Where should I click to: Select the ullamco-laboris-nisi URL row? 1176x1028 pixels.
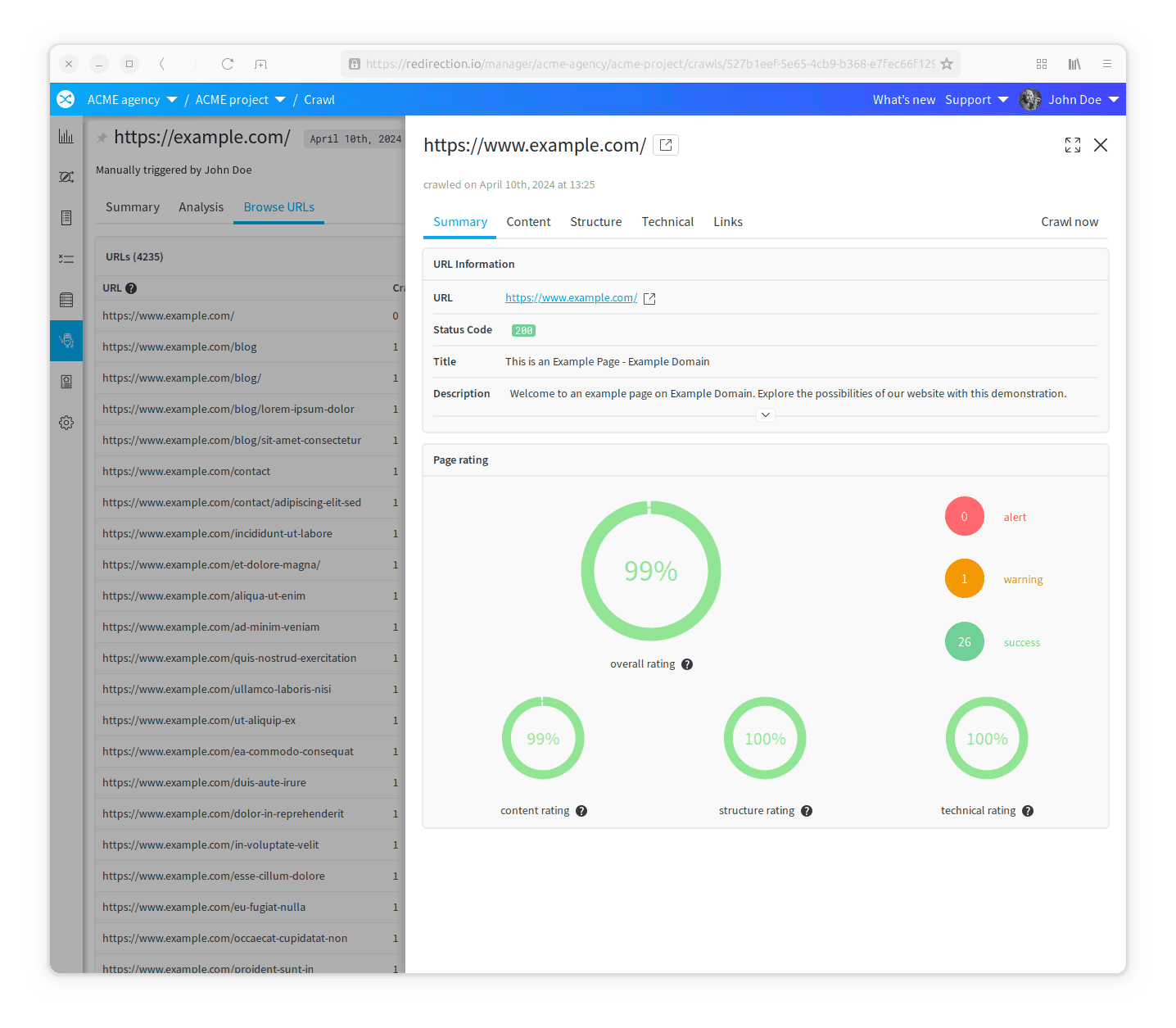pyautogui.click(x=250, y=690)
